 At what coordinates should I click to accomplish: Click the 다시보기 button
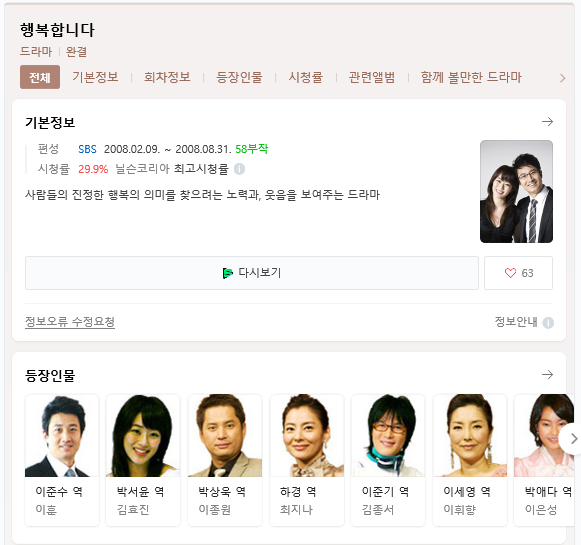coord(252,273)
